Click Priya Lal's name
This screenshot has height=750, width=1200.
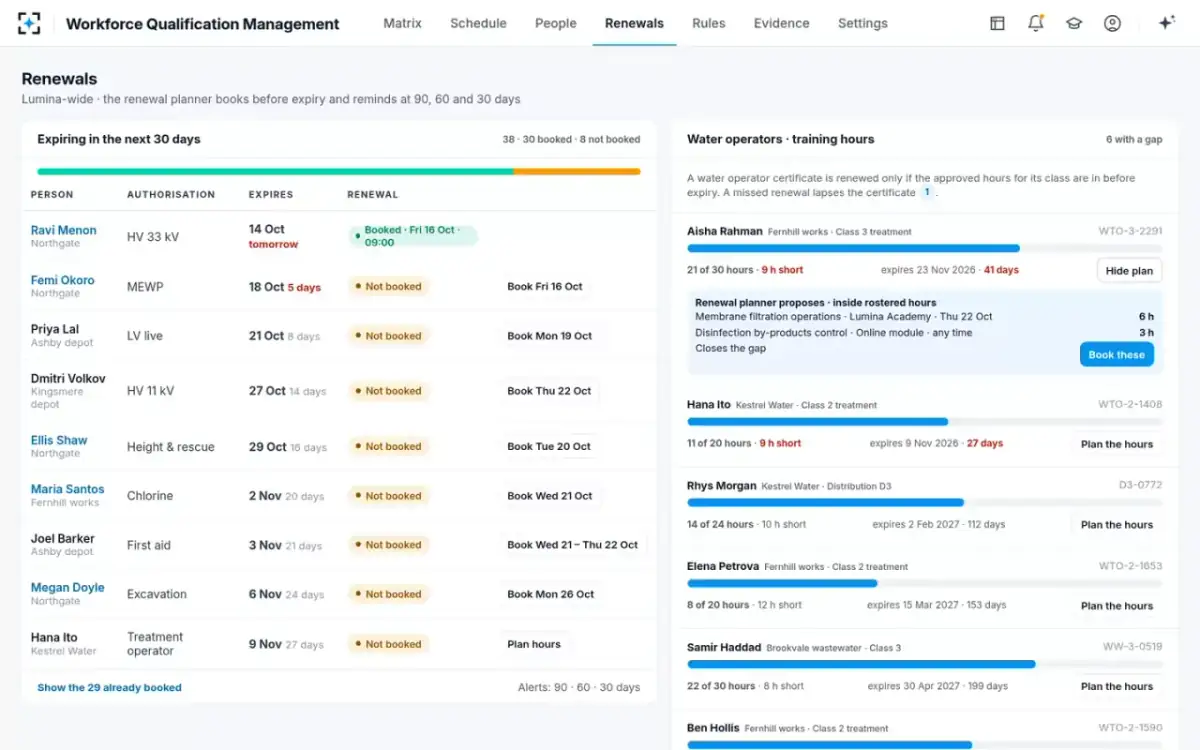pyautogui.click(x=55, y=329)
